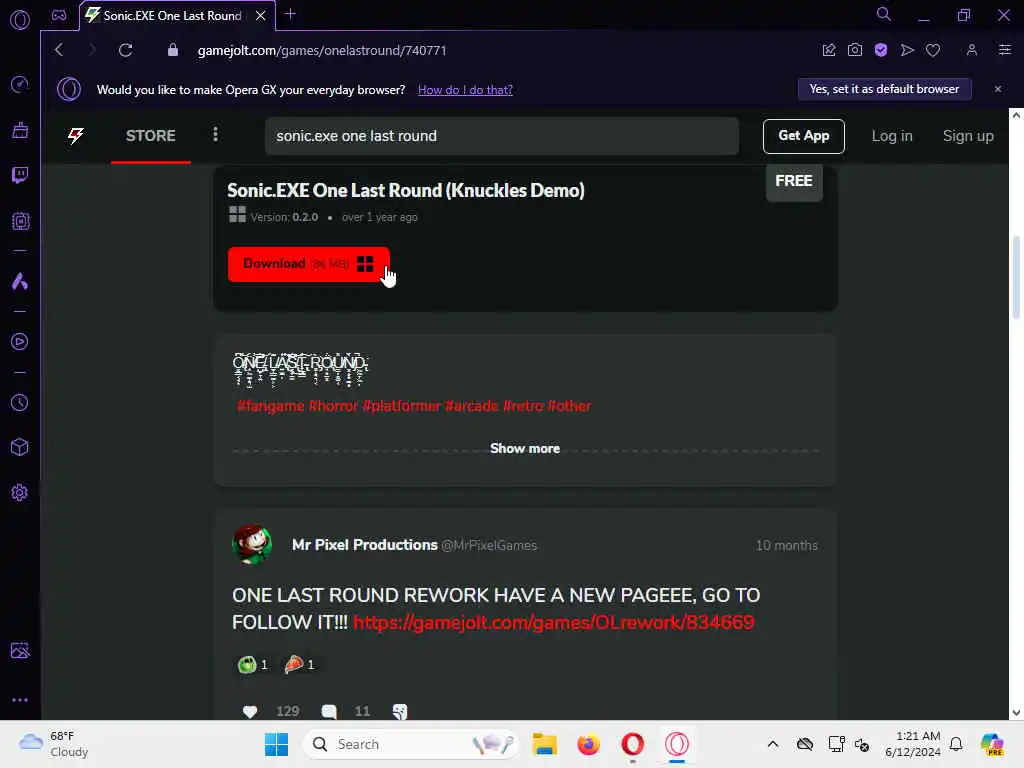Open comments on the post
The width and height of the screenshot is (1024, 768).
pos(329,711)
